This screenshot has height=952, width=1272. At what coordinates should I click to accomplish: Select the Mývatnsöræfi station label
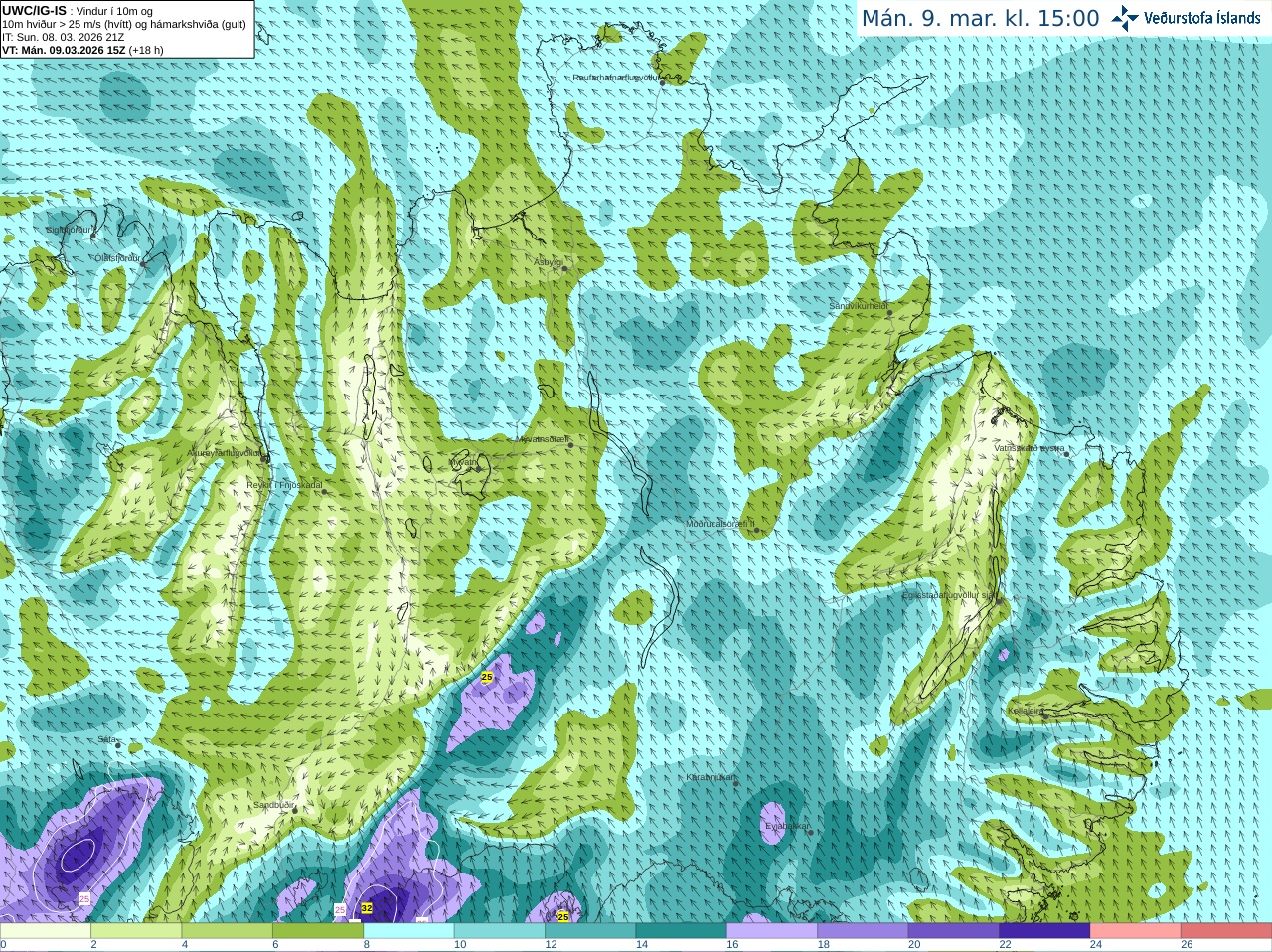[542, 438]
